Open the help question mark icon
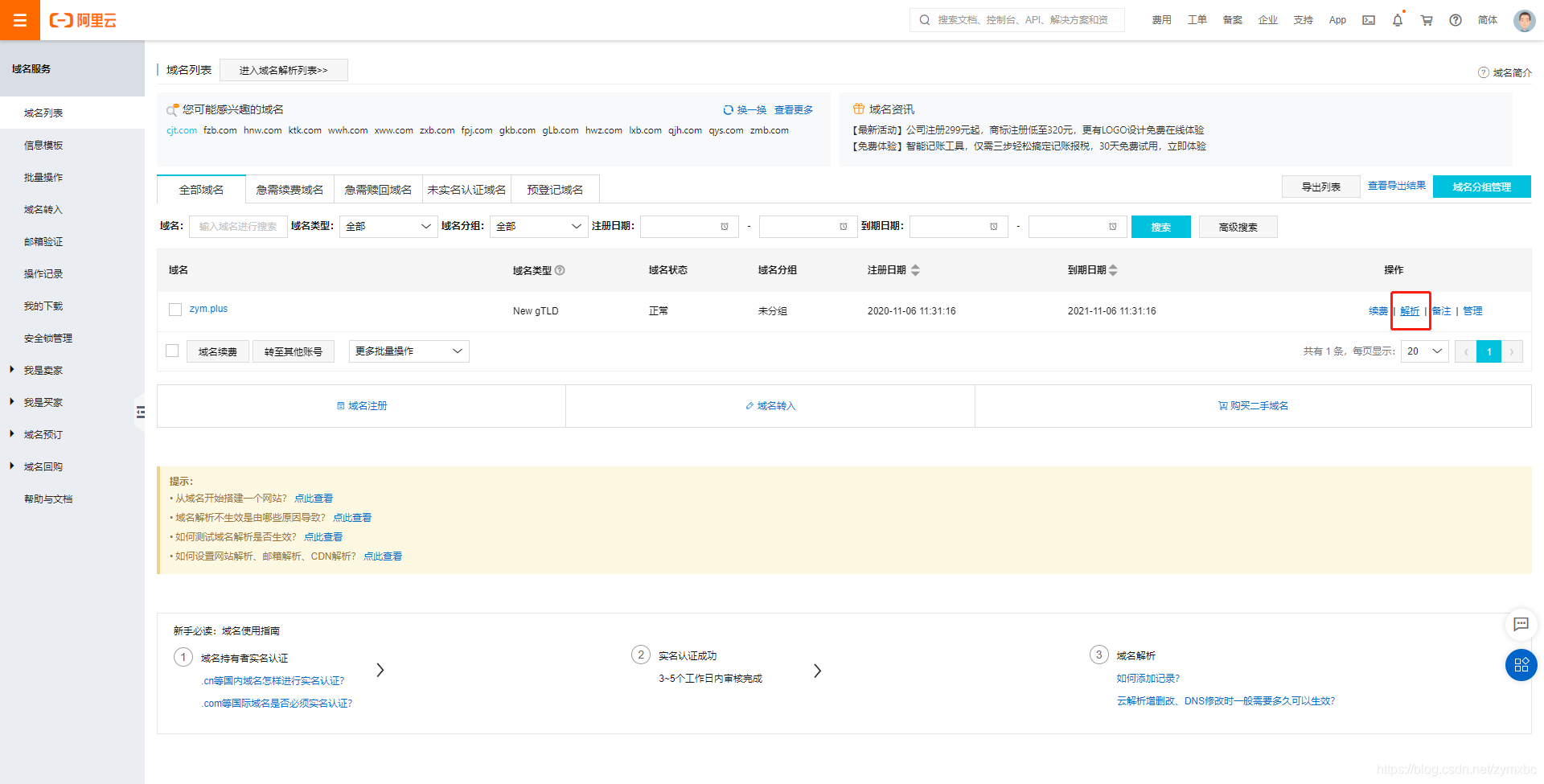 1456,20
